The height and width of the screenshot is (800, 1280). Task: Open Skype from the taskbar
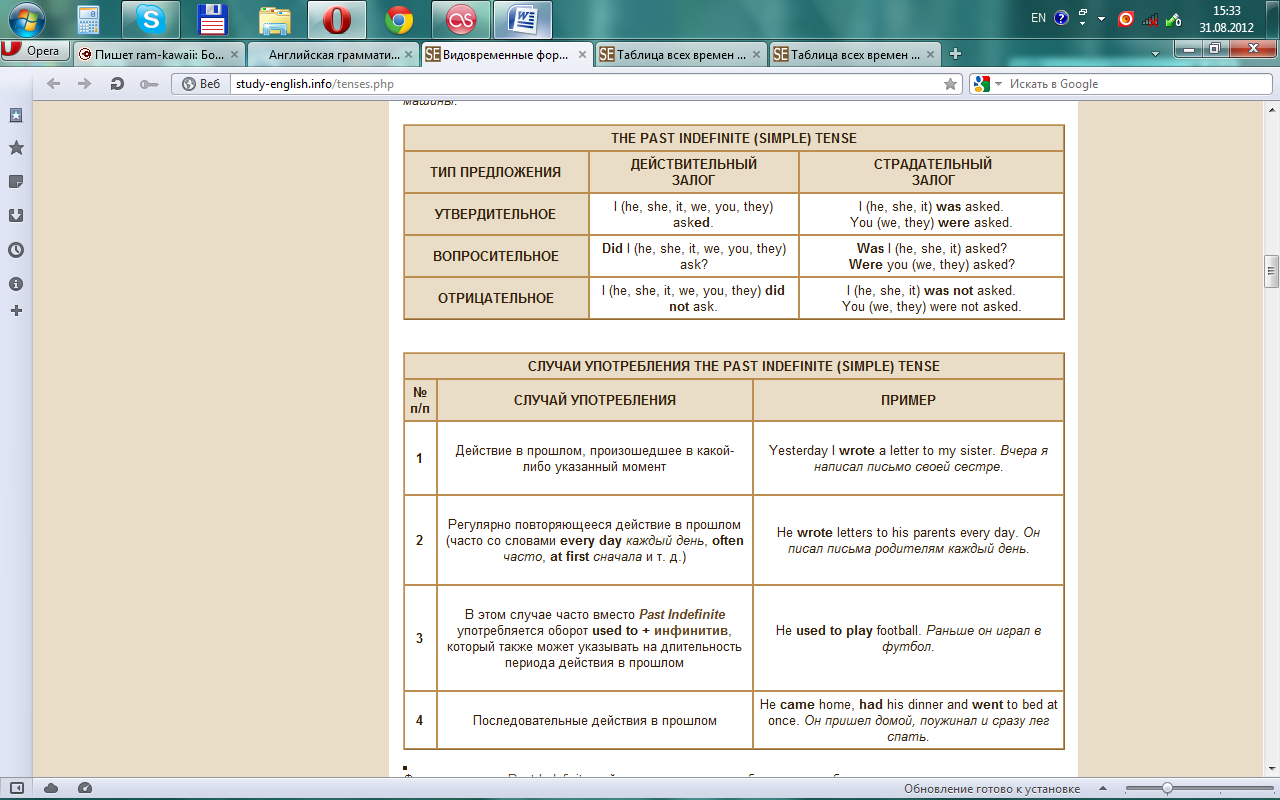[151, 18]
